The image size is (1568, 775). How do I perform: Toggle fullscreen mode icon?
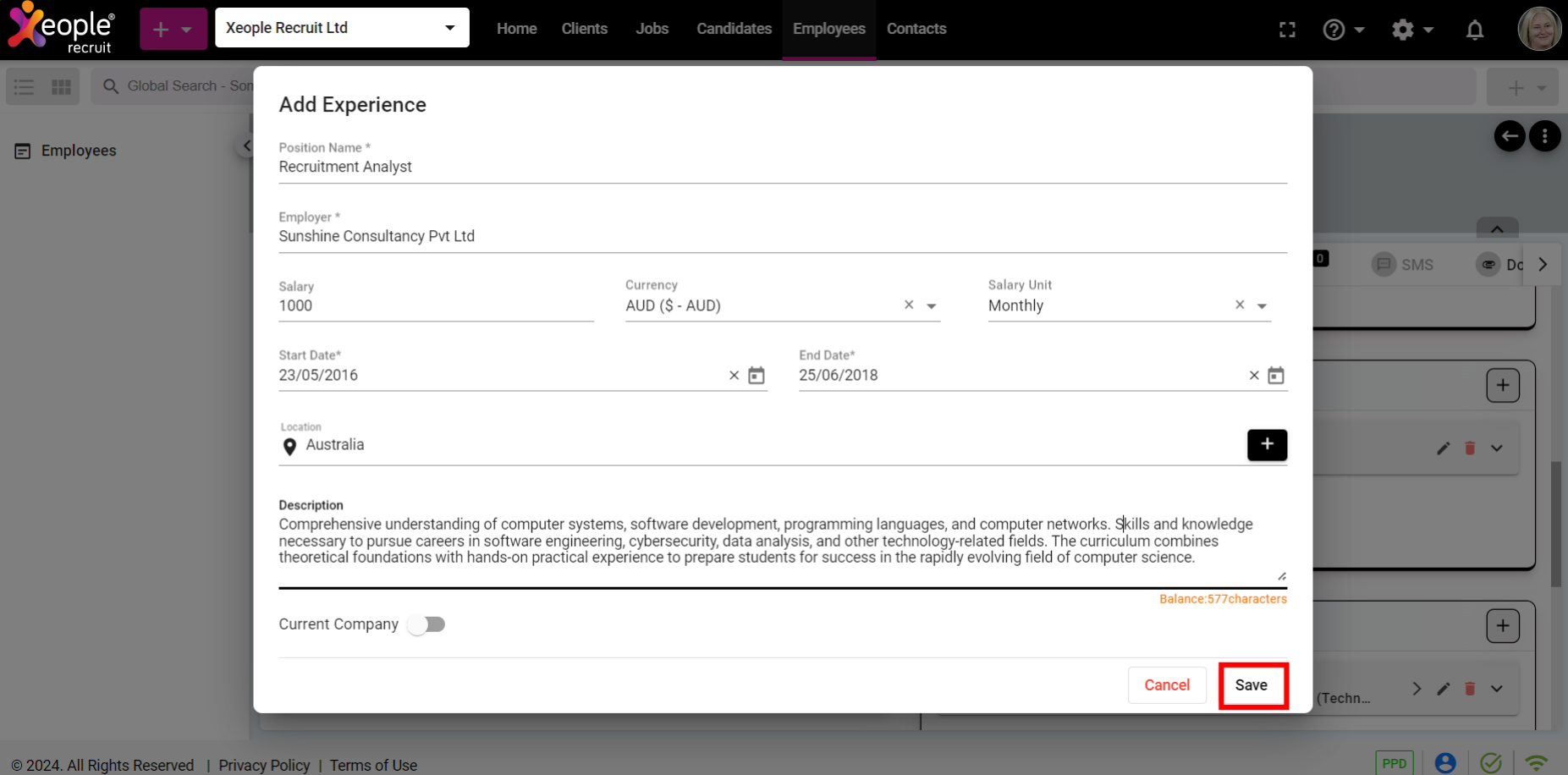[x=1287, y=30]
